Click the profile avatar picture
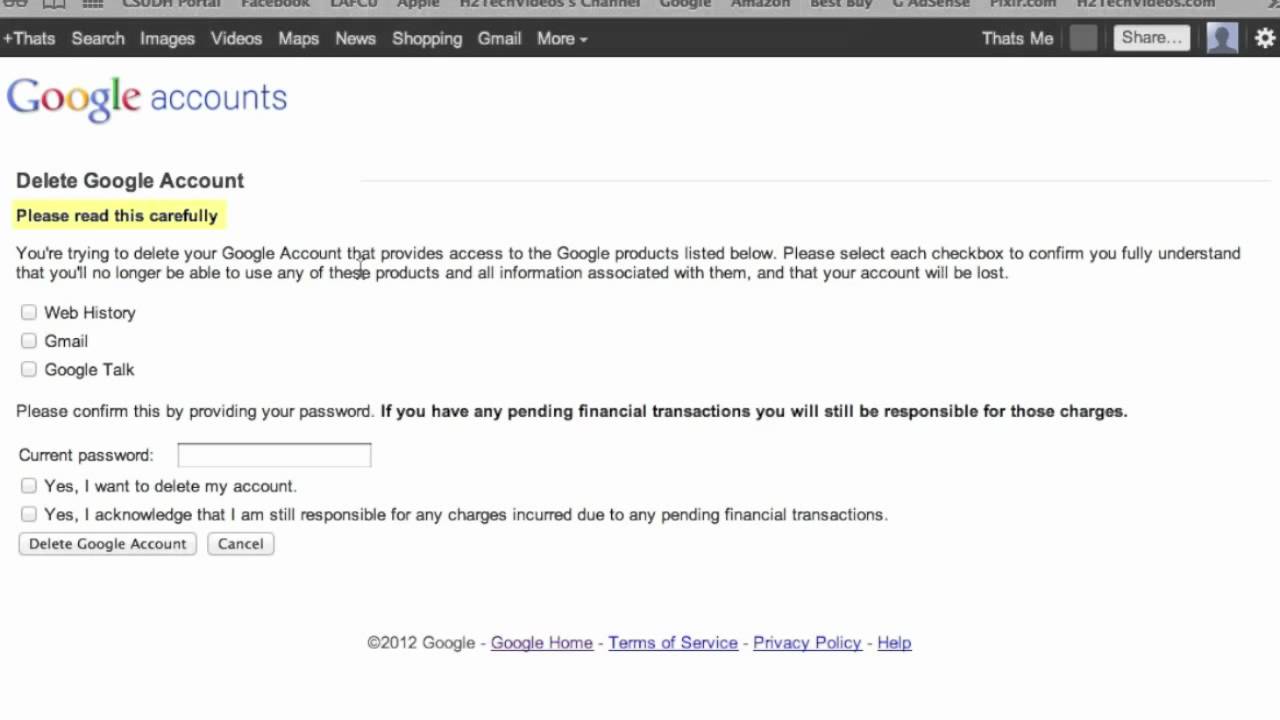The width and height of the screenshot is (1280, 720). coord(1222,39)
